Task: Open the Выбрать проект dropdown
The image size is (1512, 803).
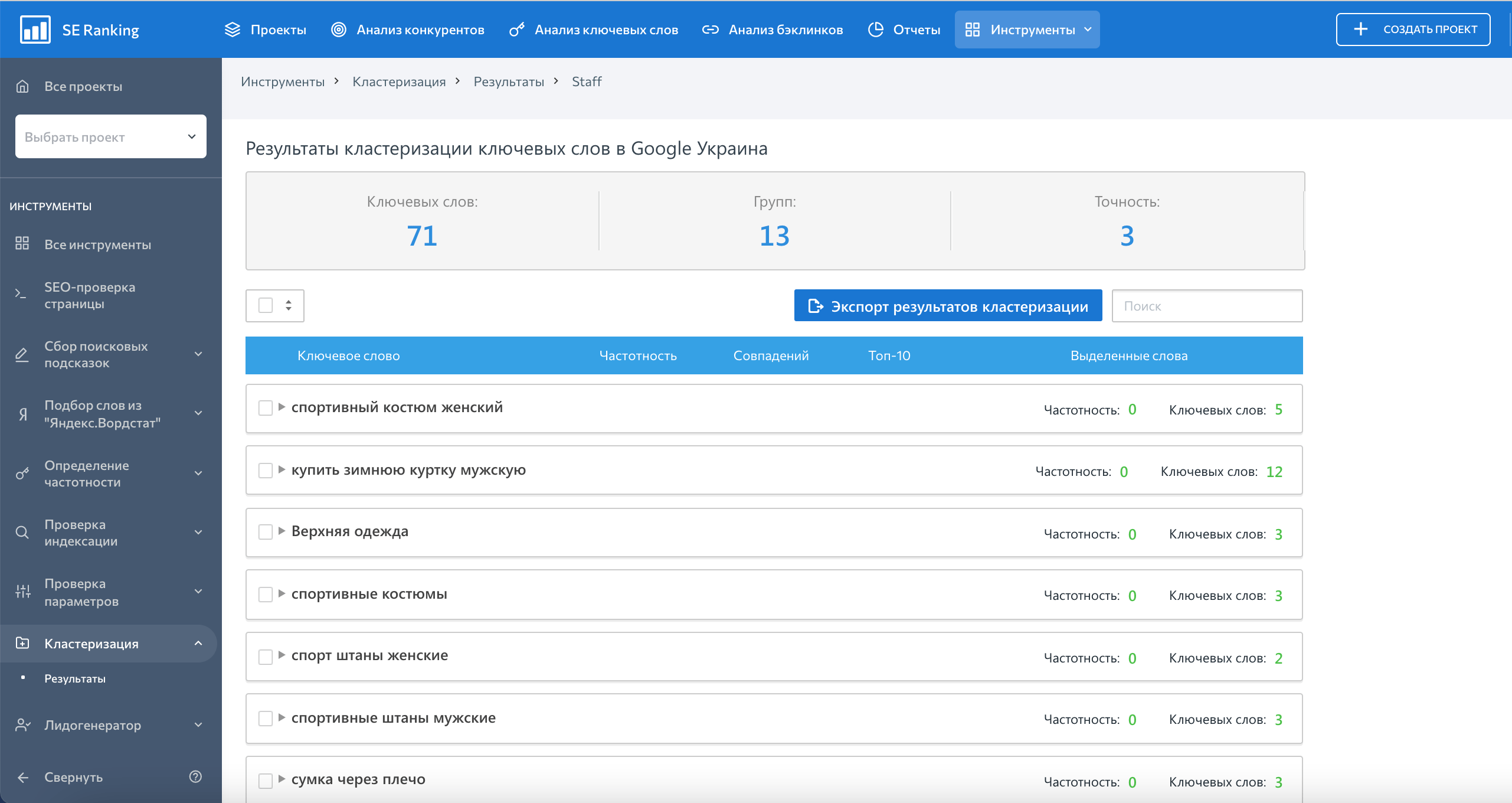Action: click(x=111, y=136)
